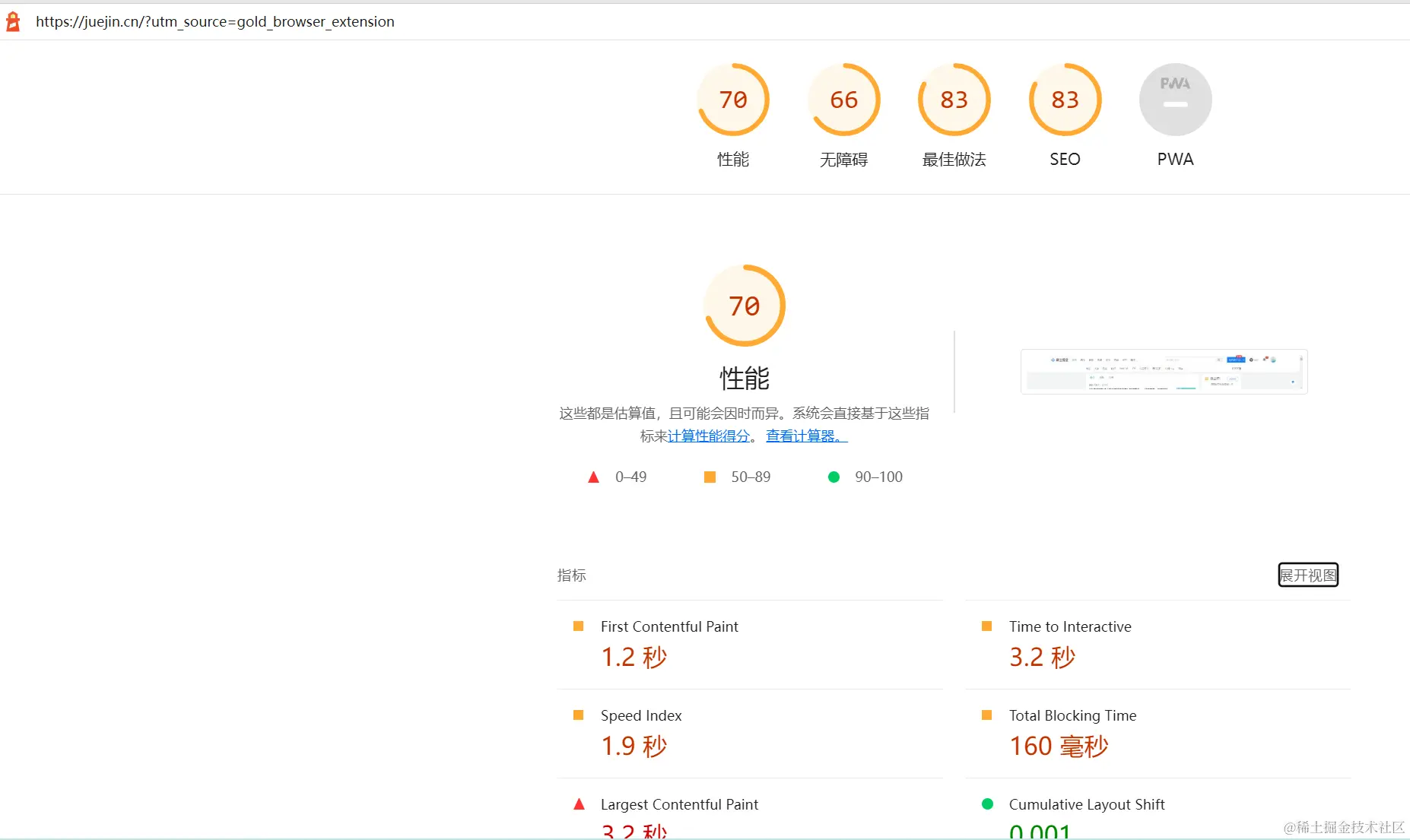The image size is (1410, 840).
Task: Click the SEO category label
Action: [1065, 160]
